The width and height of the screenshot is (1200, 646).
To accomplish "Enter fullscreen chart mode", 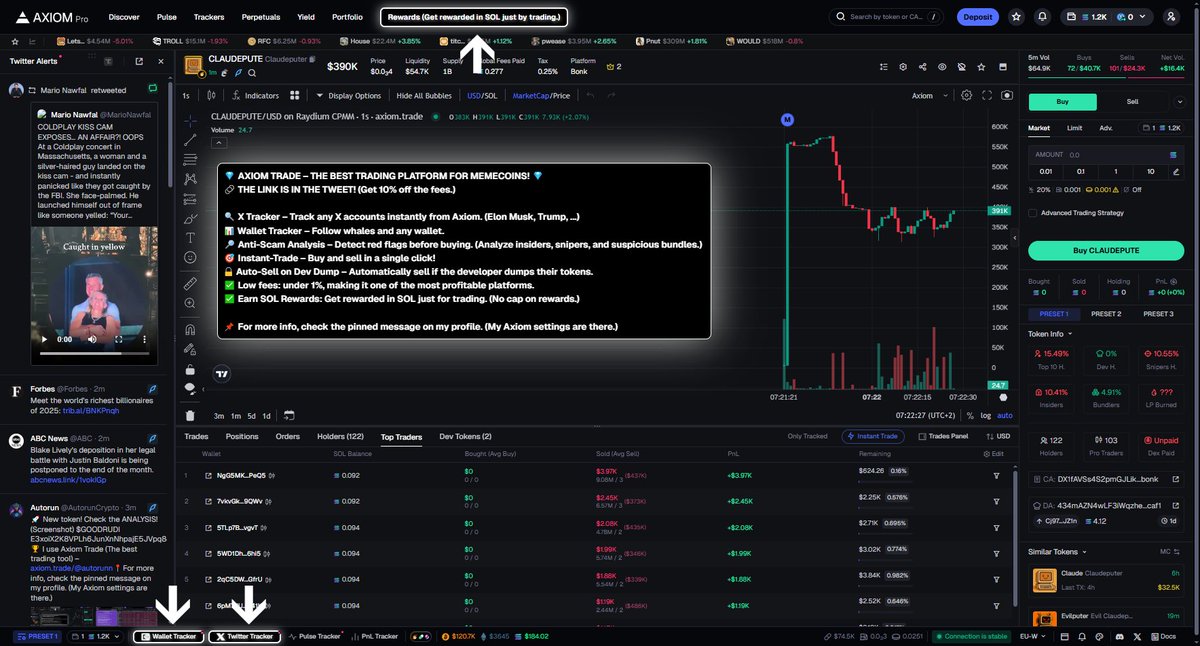I will click(986, 96).
